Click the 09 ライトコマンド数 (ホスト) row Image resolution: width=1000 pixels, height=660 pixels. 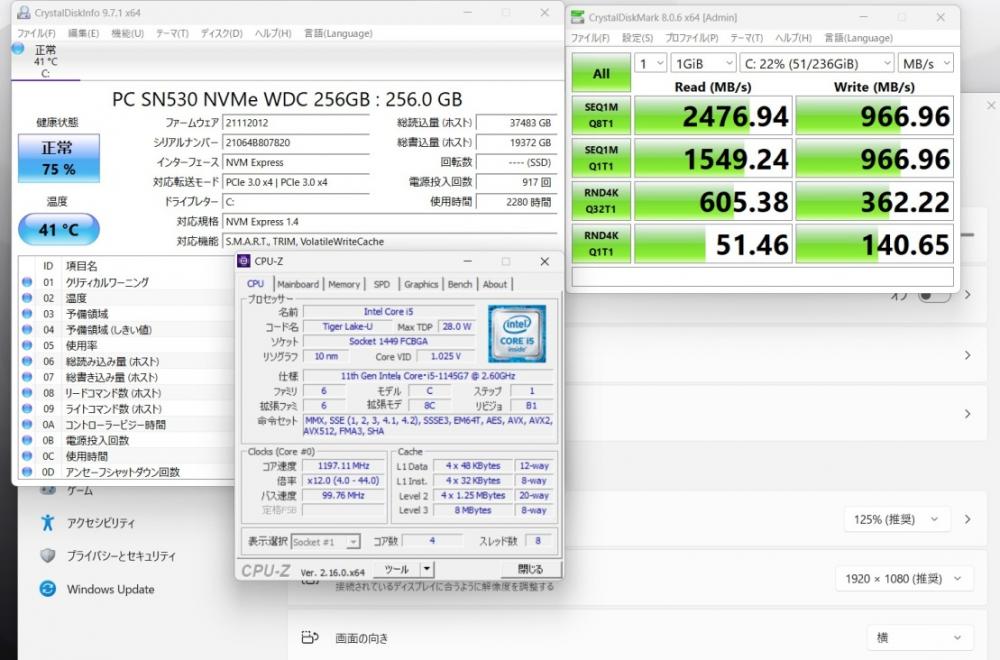126,409
